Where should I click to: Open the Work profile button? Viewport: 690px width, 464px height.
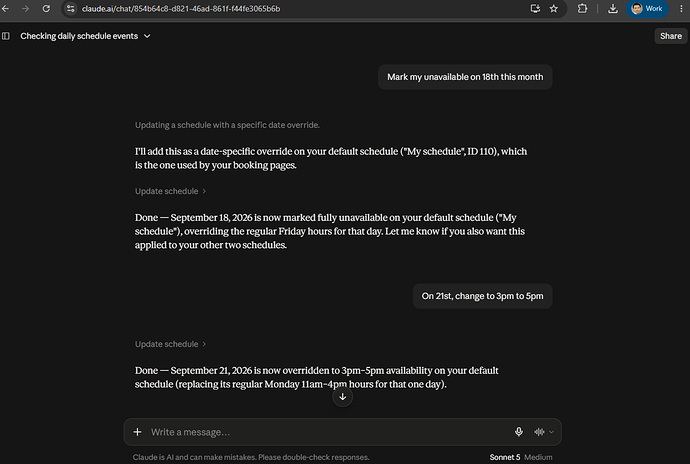click(x=647, y=8)
